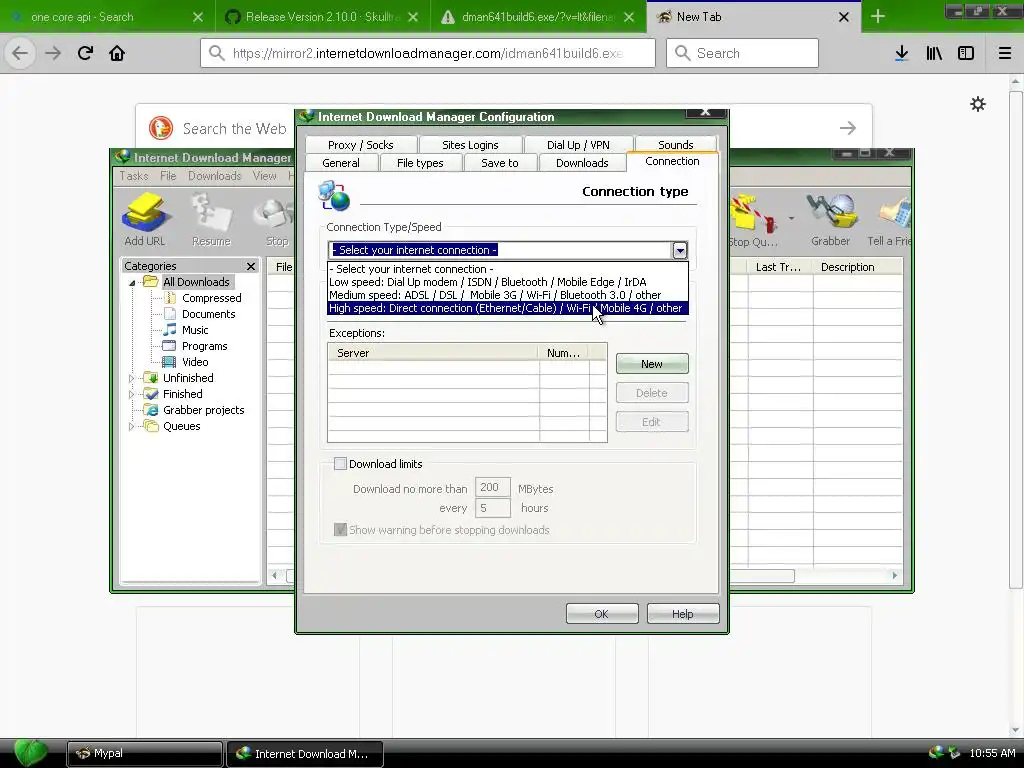Switch to the General tab

tap(341, 163)
